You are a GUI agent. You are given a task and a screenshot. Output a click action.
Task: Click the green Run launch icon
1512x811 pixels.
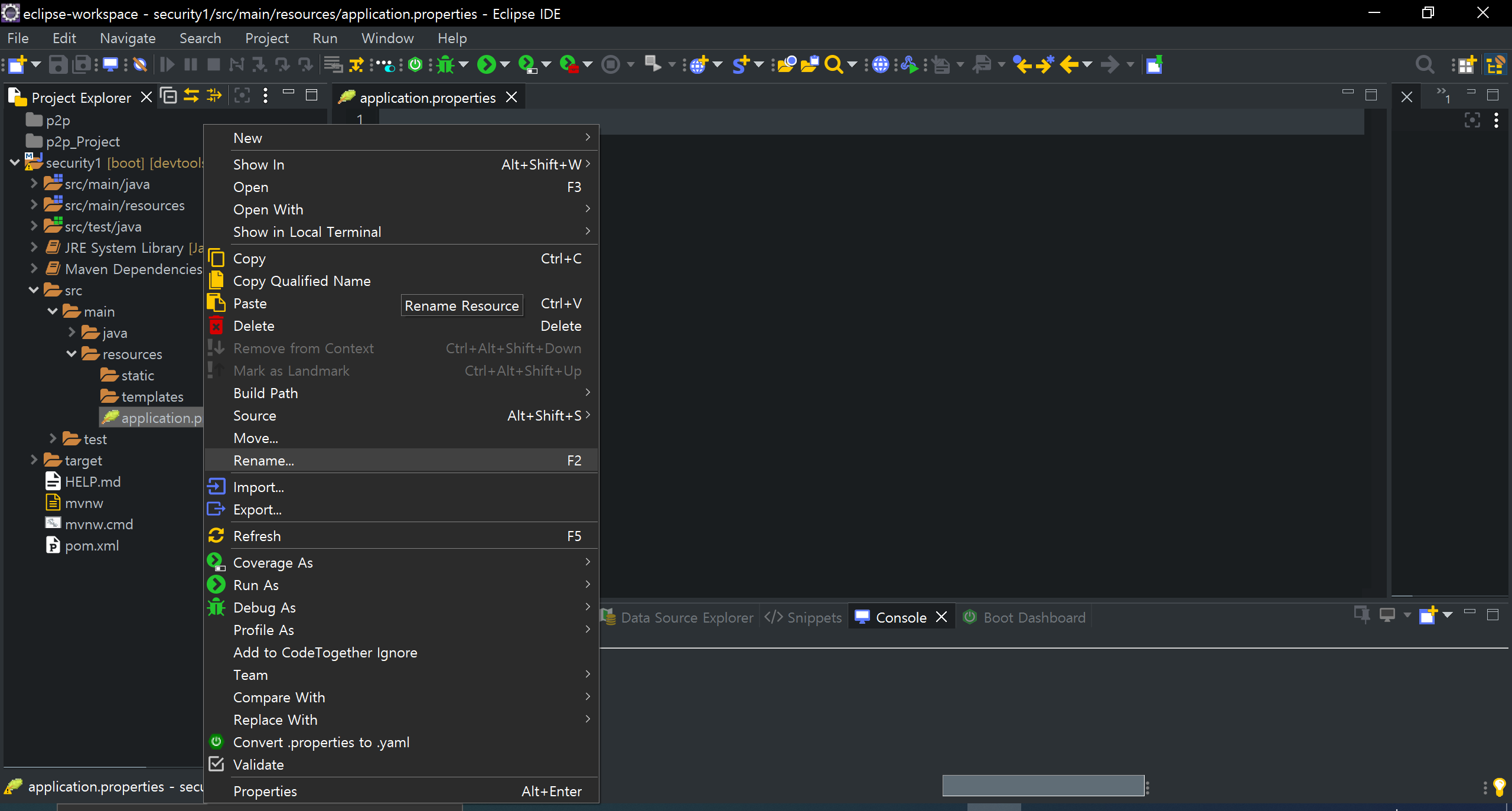pyautogui.click(x=486, y=64)
